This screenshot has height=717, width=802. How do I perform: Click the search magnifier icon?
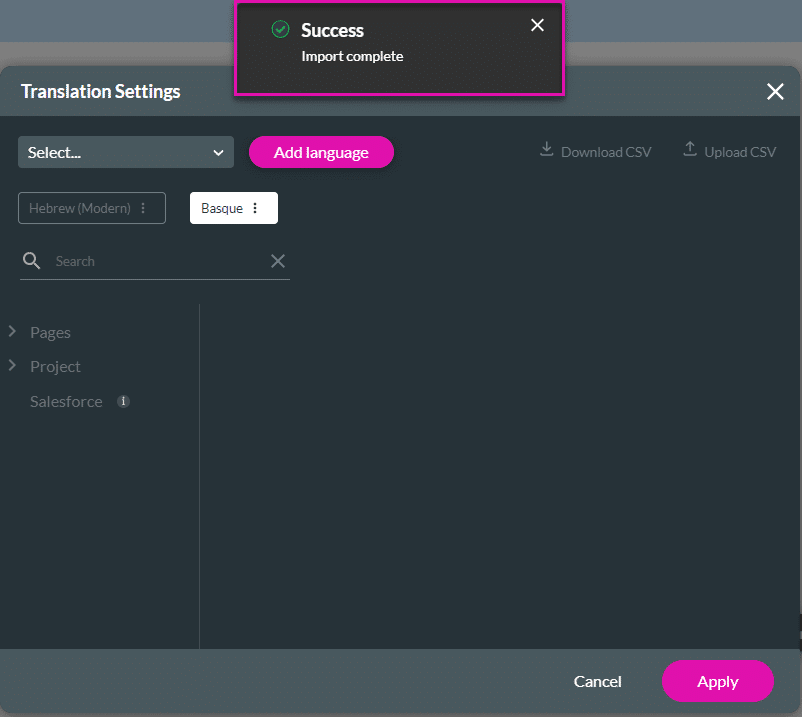pyautogui.click(x=32, y=261)
